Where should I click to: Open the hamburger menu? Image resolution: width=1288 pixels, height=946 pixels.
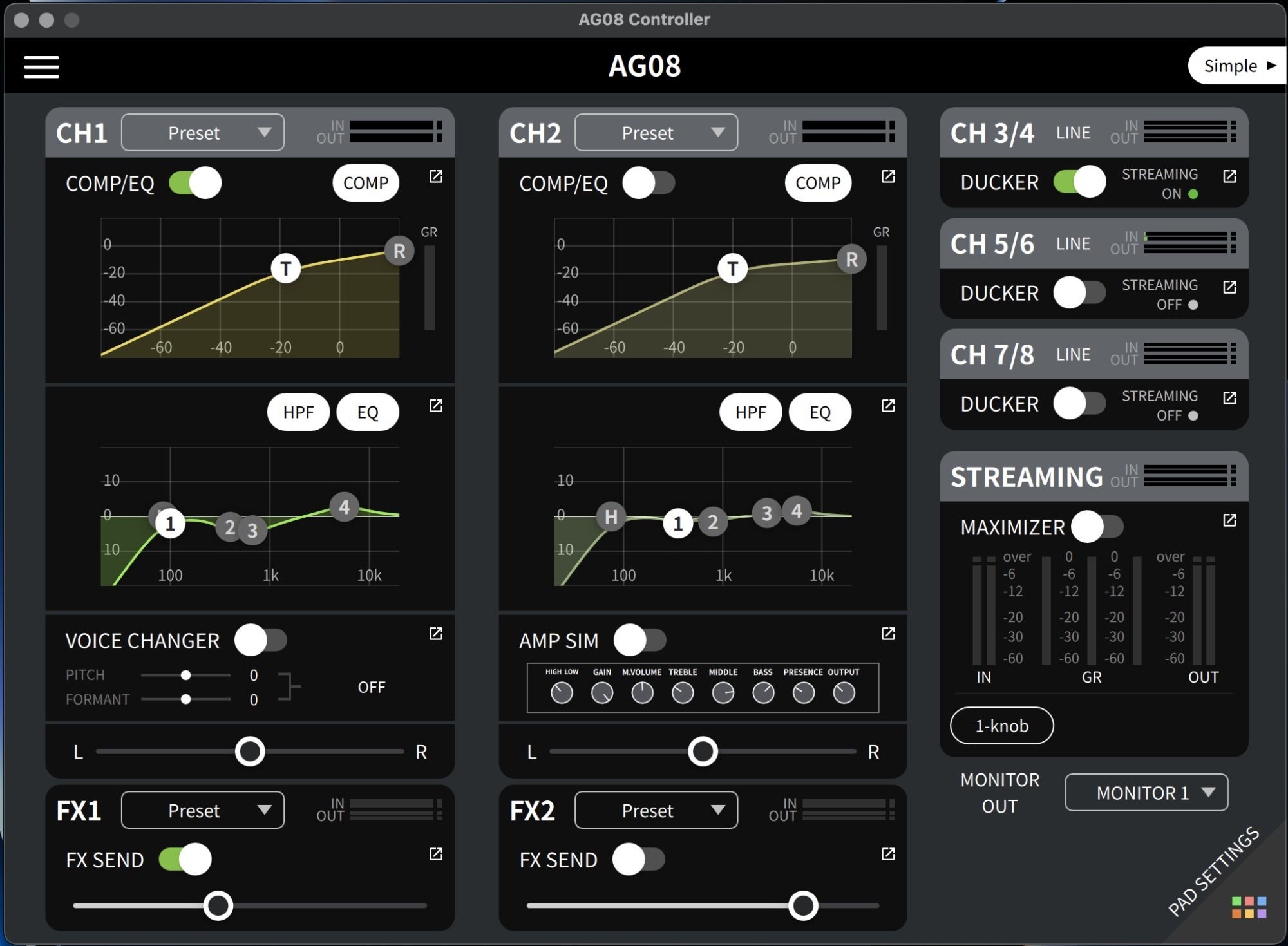[41, 66]
